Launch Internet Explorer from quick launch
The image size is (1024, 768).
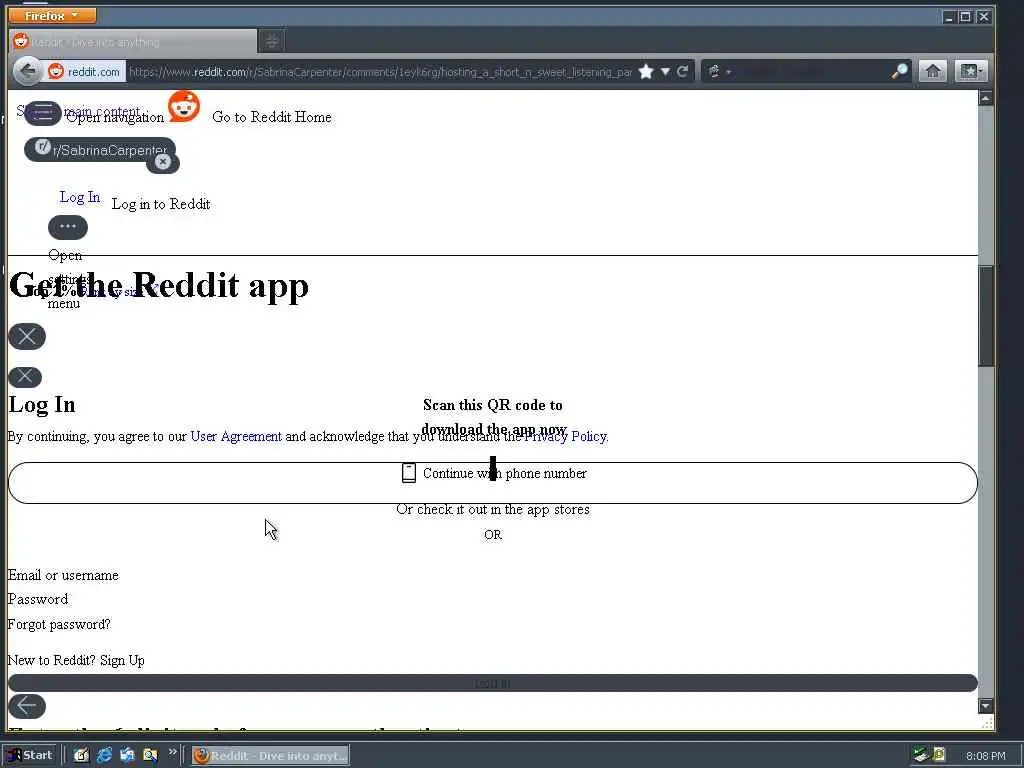pyautogui.click(x=104, y=756)
